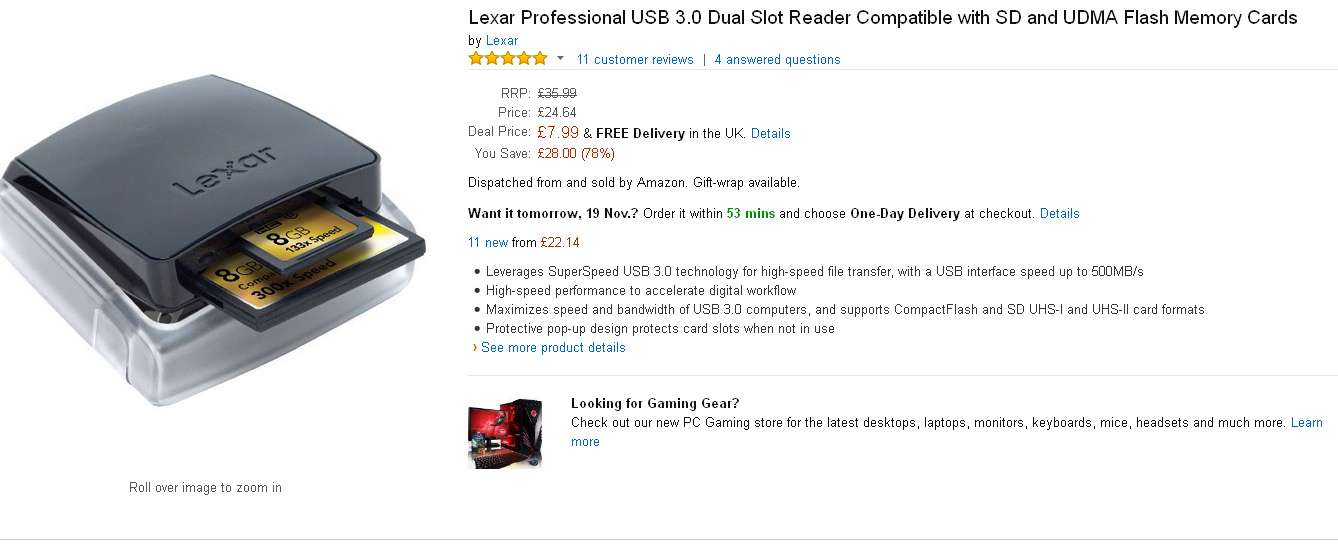Click the Roll over image to zoom caption
The width and height of the screenshot is (1338, 544).
(x=205, y=488)
